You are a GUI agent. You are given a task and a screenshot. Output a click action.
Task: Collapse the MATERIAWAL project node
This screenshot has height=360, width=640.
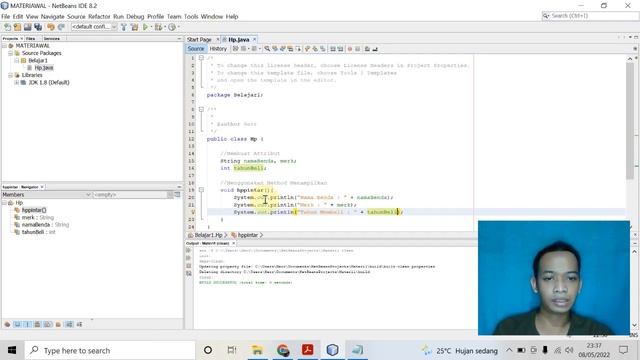pyautogui.click(x=4, y=46)
